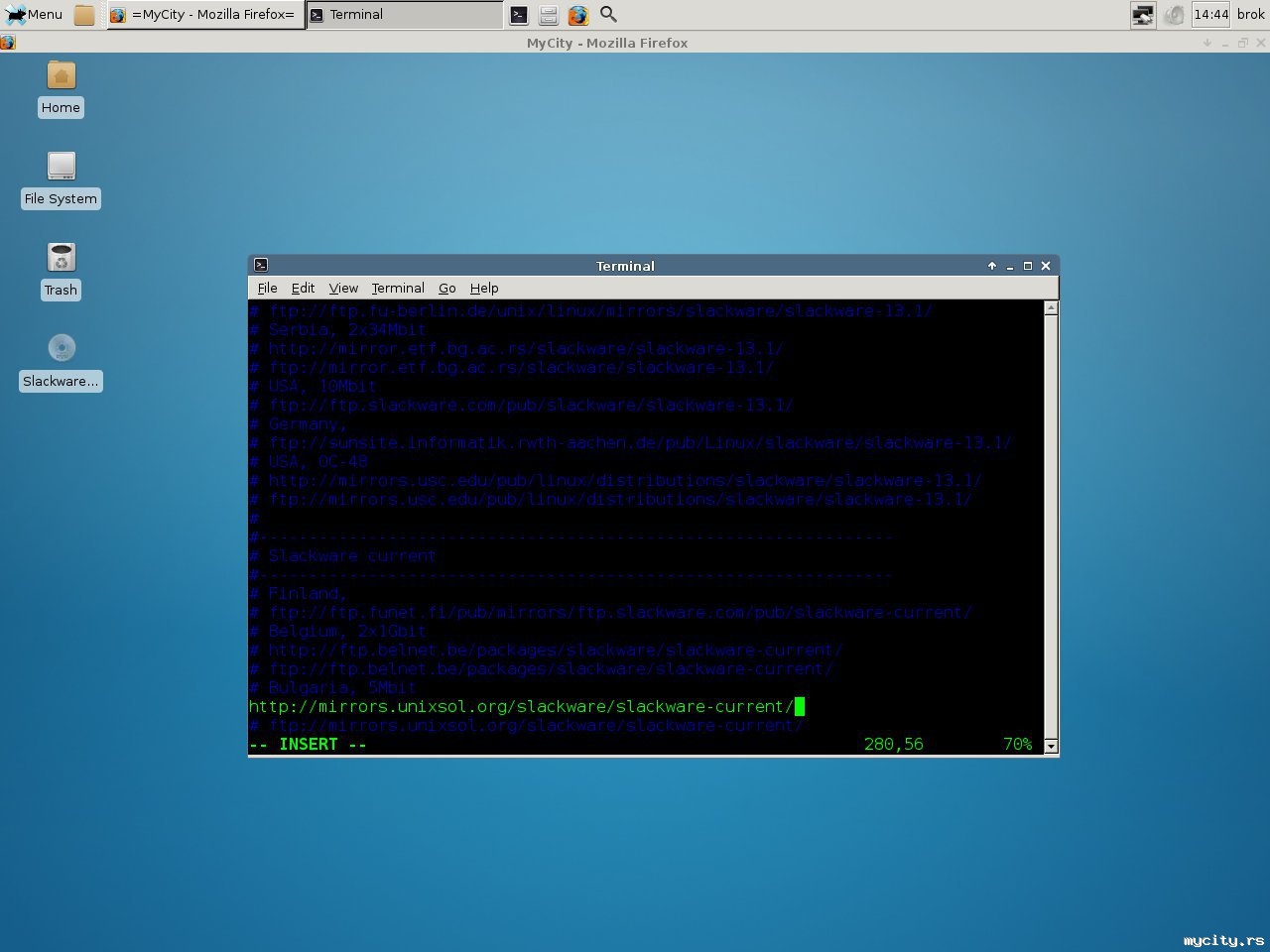Select the Trash desktop icon

61,271
